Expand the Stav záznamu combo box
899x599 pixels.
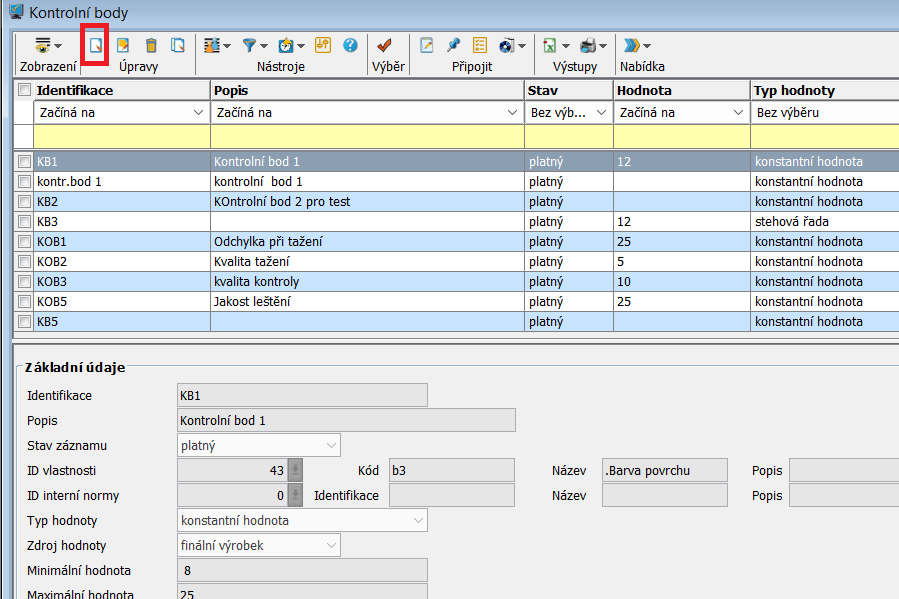point(331,446)
